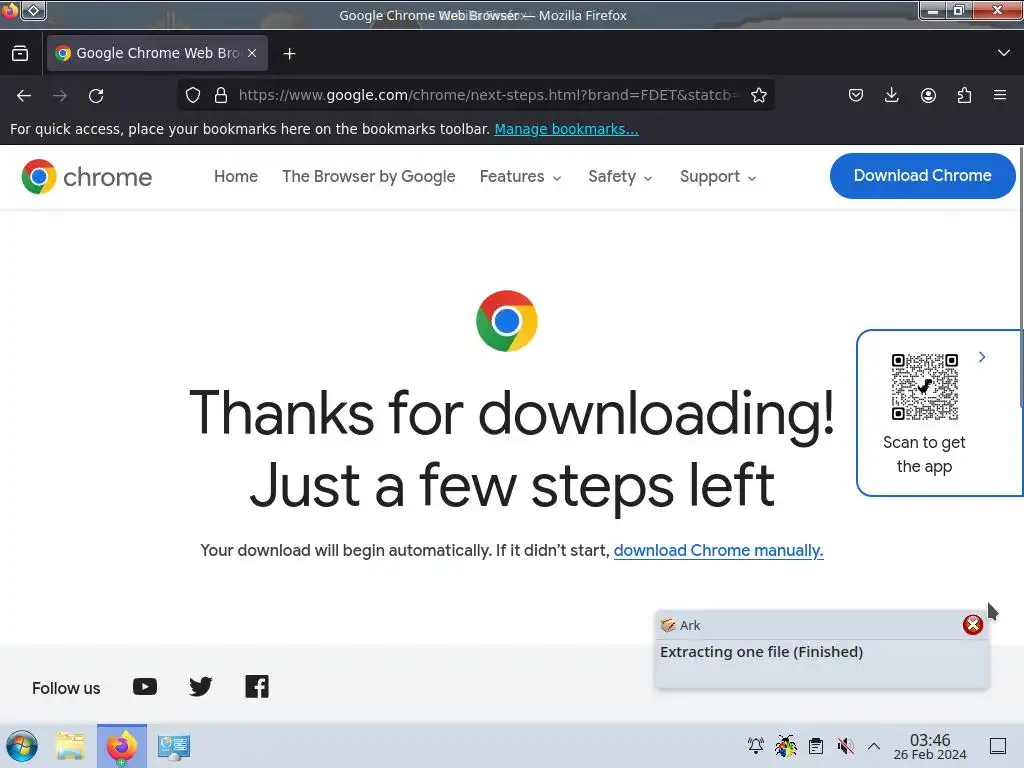The height and width of the screenshot is (768, 1024).
Task: Open Chrome's YouTube channel icon
Action: click(145, 687)
